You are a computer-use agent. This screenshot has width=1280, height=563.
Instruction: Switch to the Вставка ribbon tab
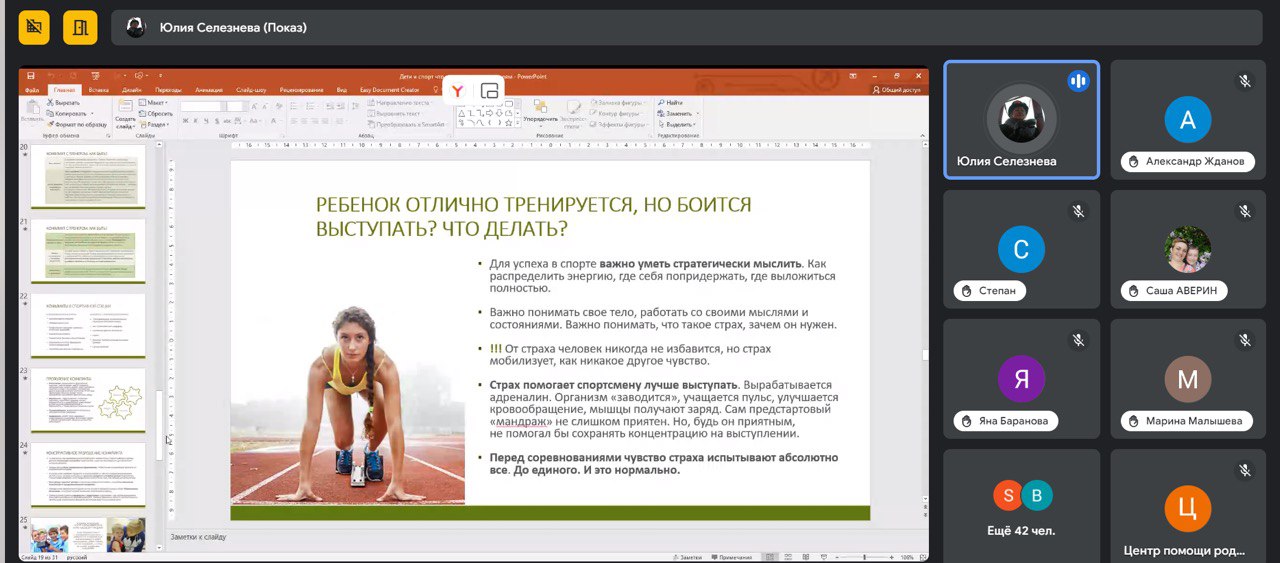tap(97, 89)
